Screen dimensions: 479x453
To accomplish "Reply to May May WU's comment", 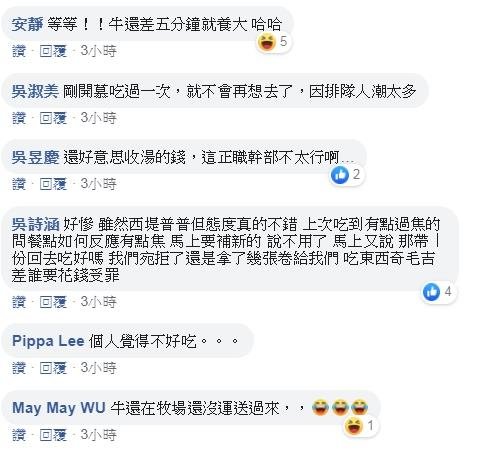I will [x=53, y=435].
